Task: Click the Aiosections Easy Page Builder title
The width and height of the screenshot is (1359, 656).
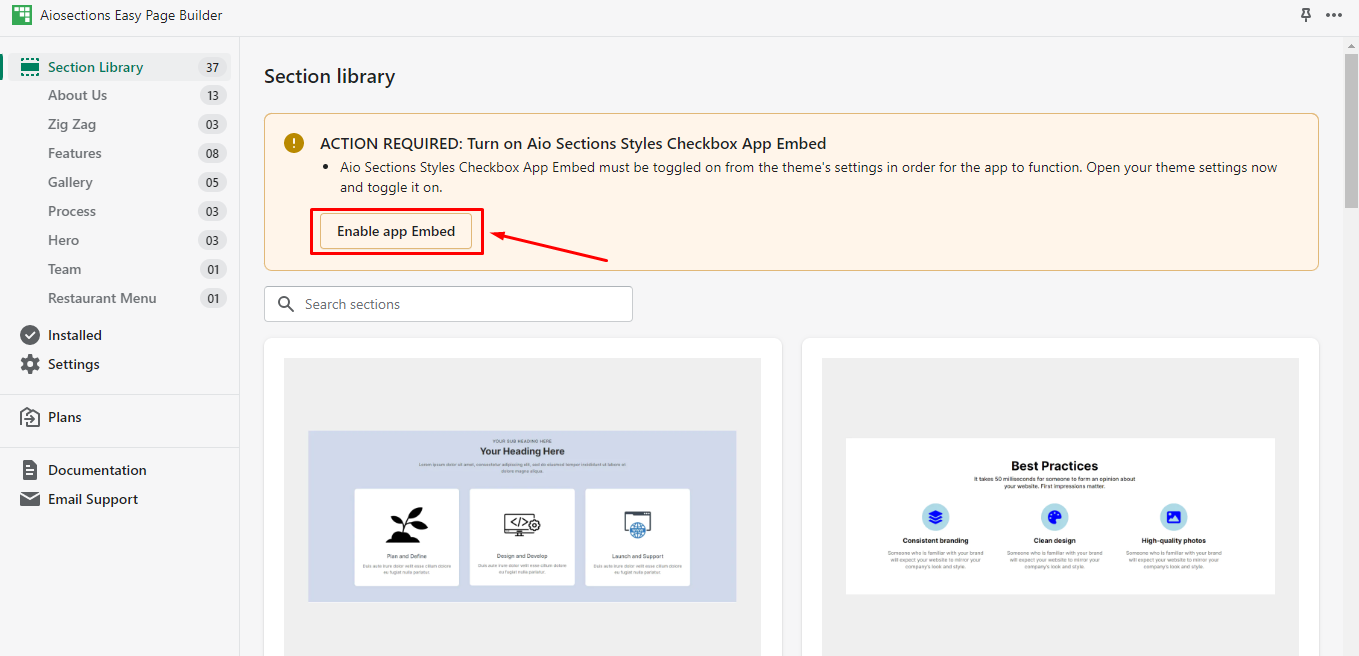Action: pos(131,15)
